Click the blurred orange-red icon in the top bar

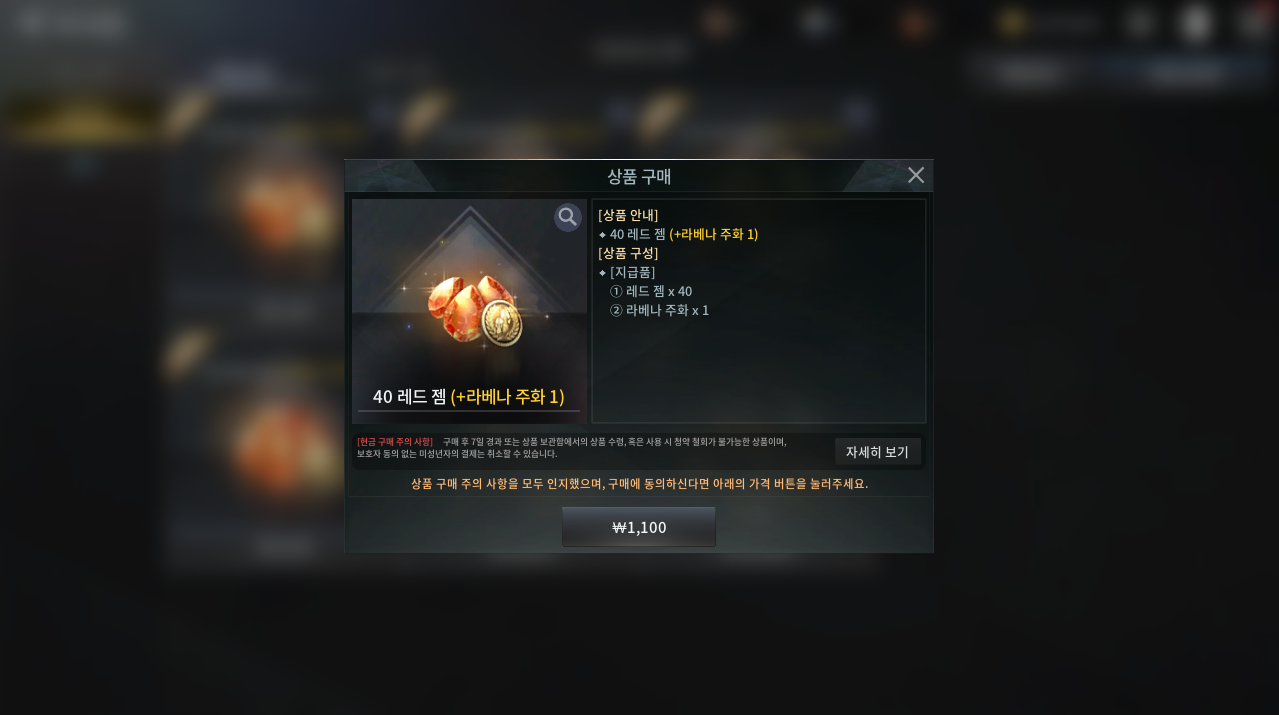point(914,23)
